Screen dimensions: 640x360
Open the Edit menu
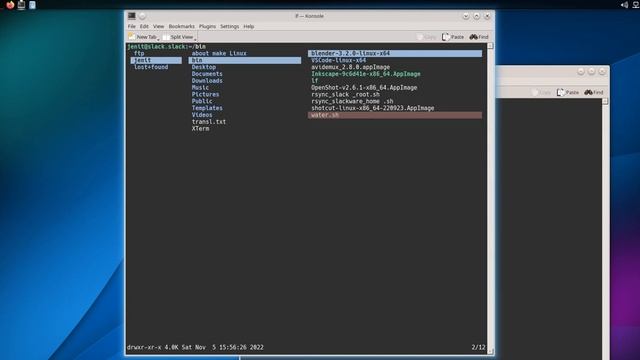(144, 26)
